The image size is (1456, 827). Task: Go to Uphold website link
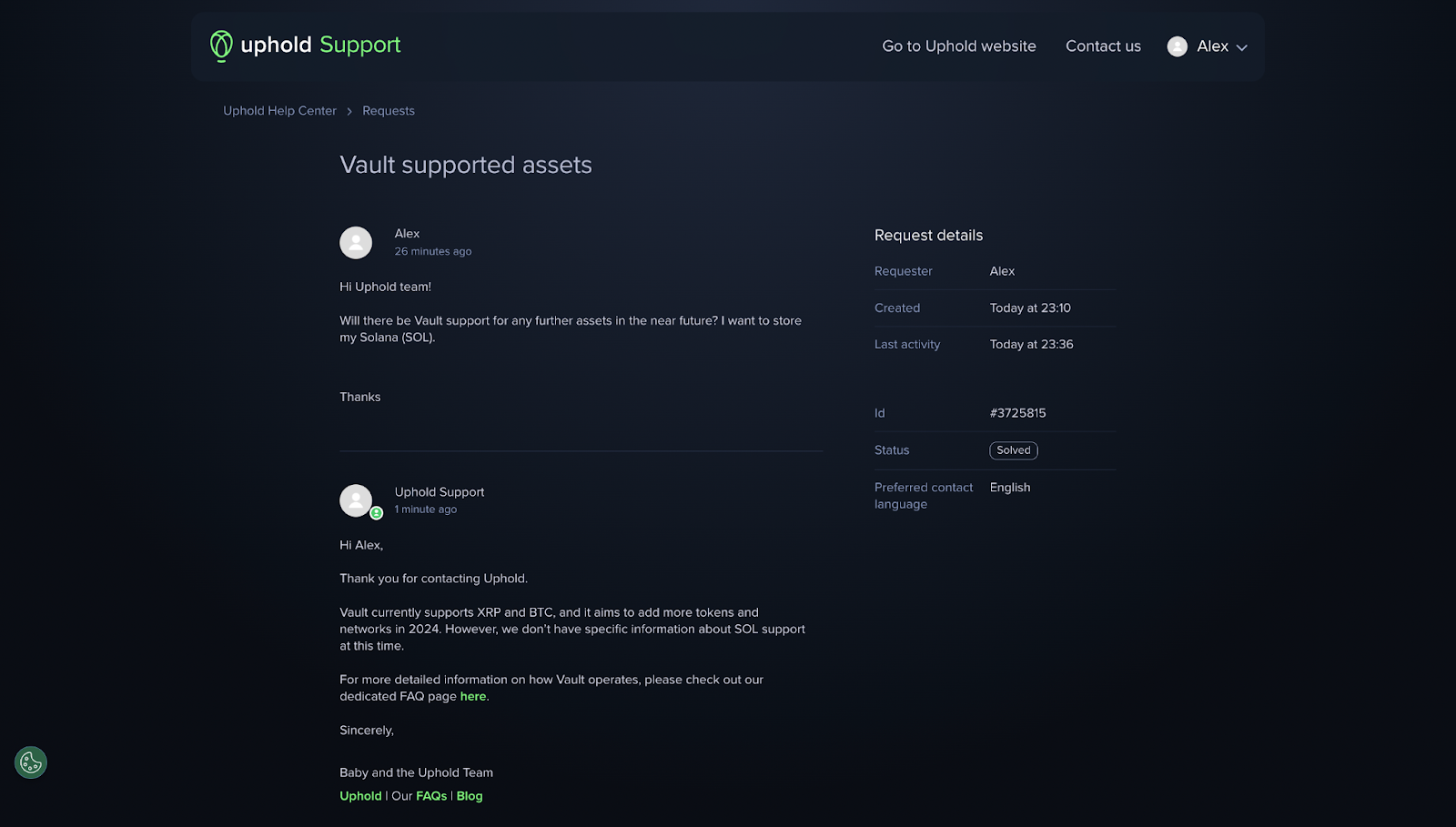click(959, 46)
